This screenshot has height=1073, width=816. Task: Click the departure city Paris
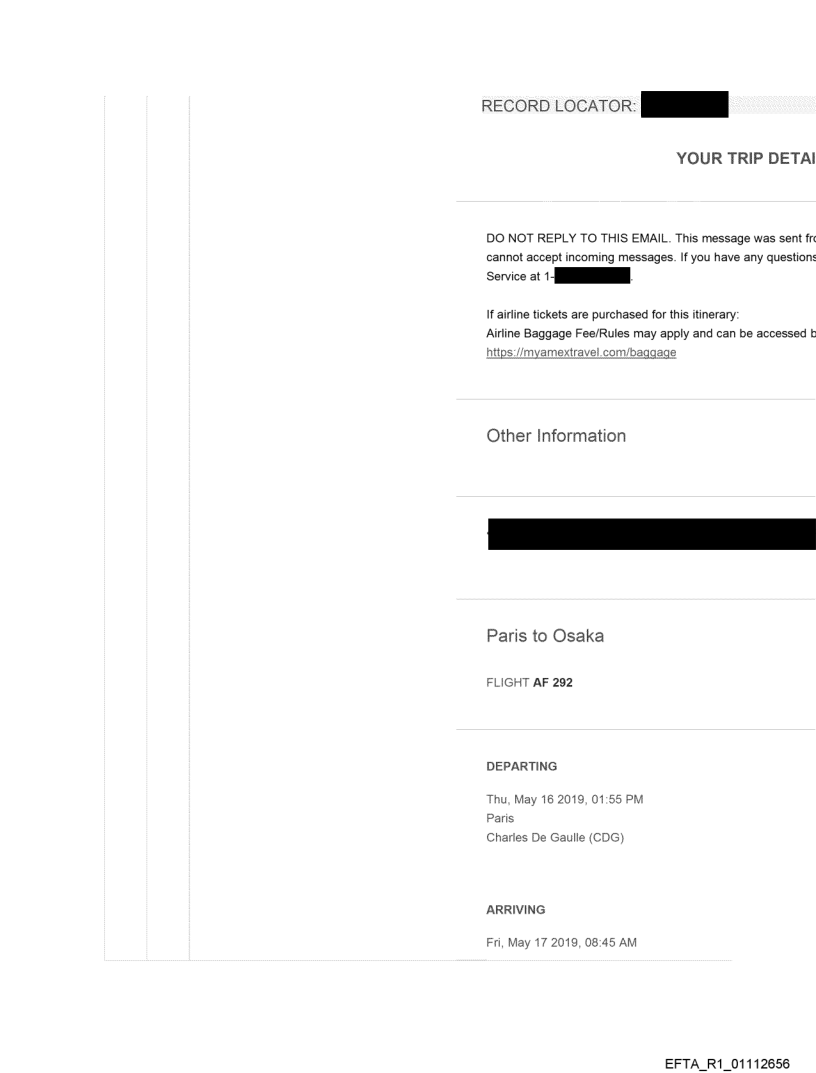point(498,816)
